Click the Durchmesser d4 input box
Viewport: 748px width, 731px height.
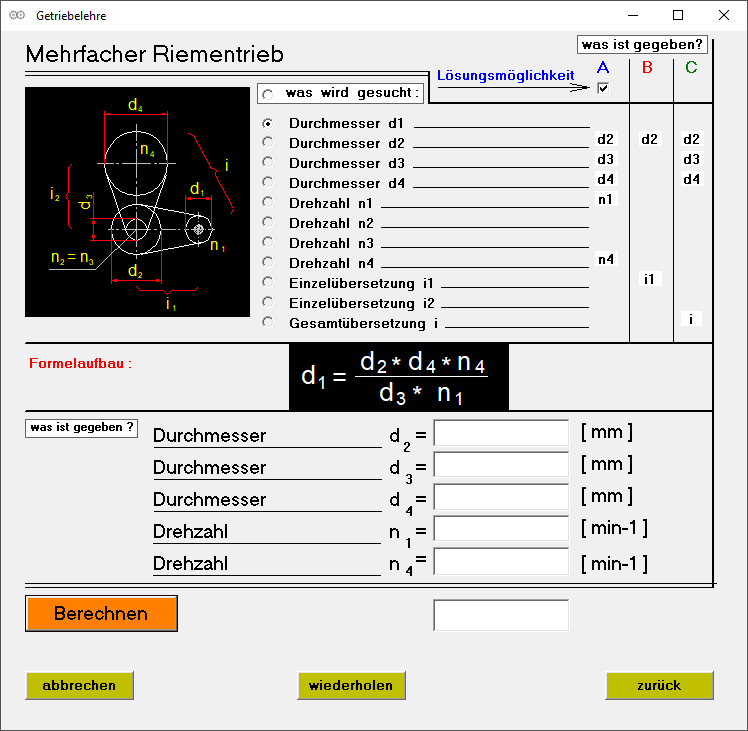[501, 497]
